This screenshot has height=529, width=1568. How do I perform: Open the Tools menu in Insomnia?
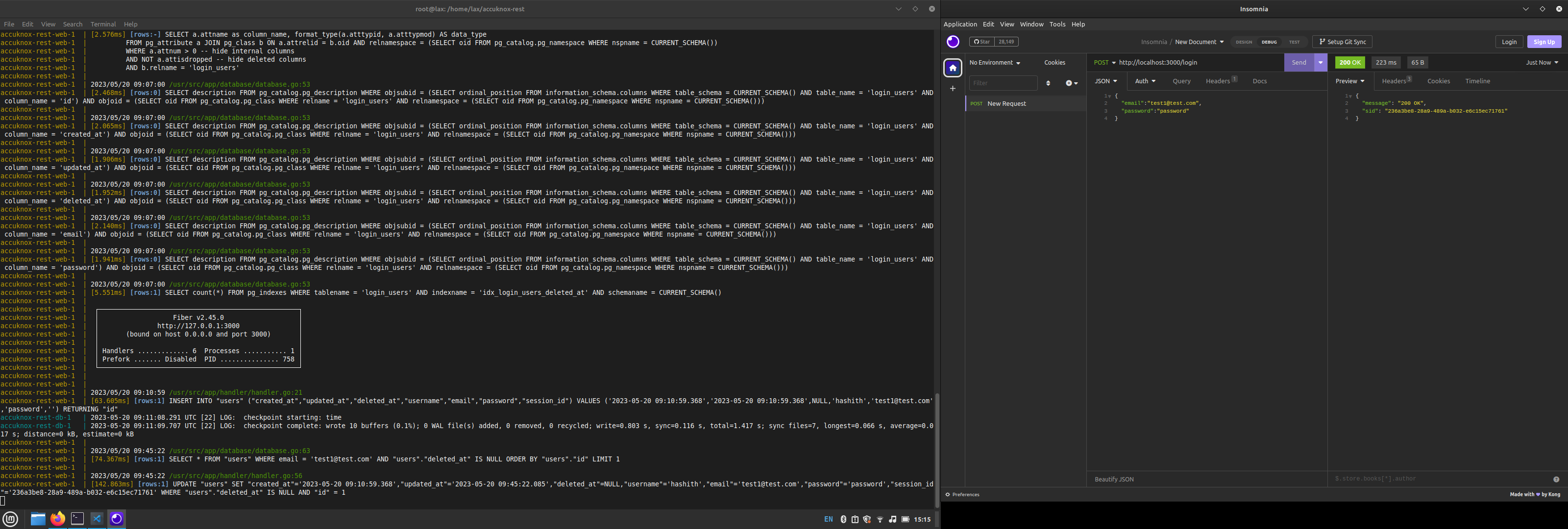[1057, 24]
